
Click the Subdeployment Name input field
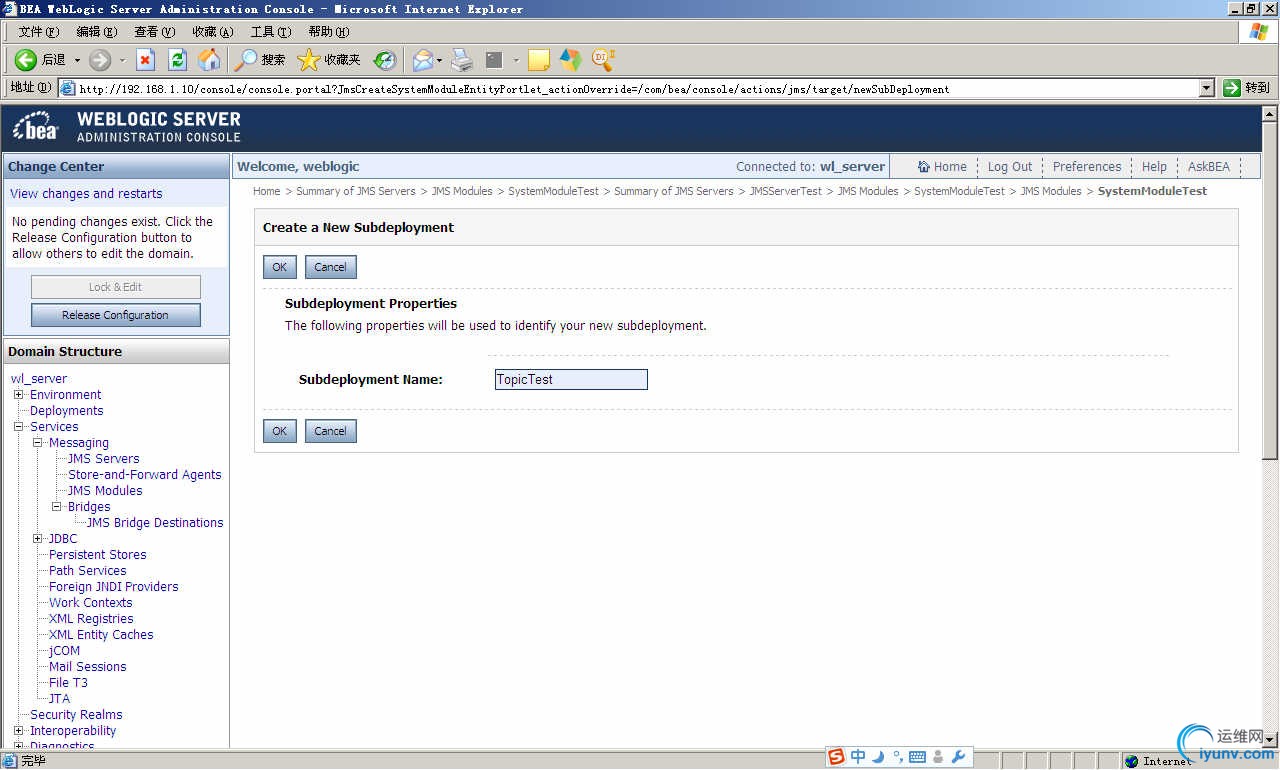click(571, 379)
